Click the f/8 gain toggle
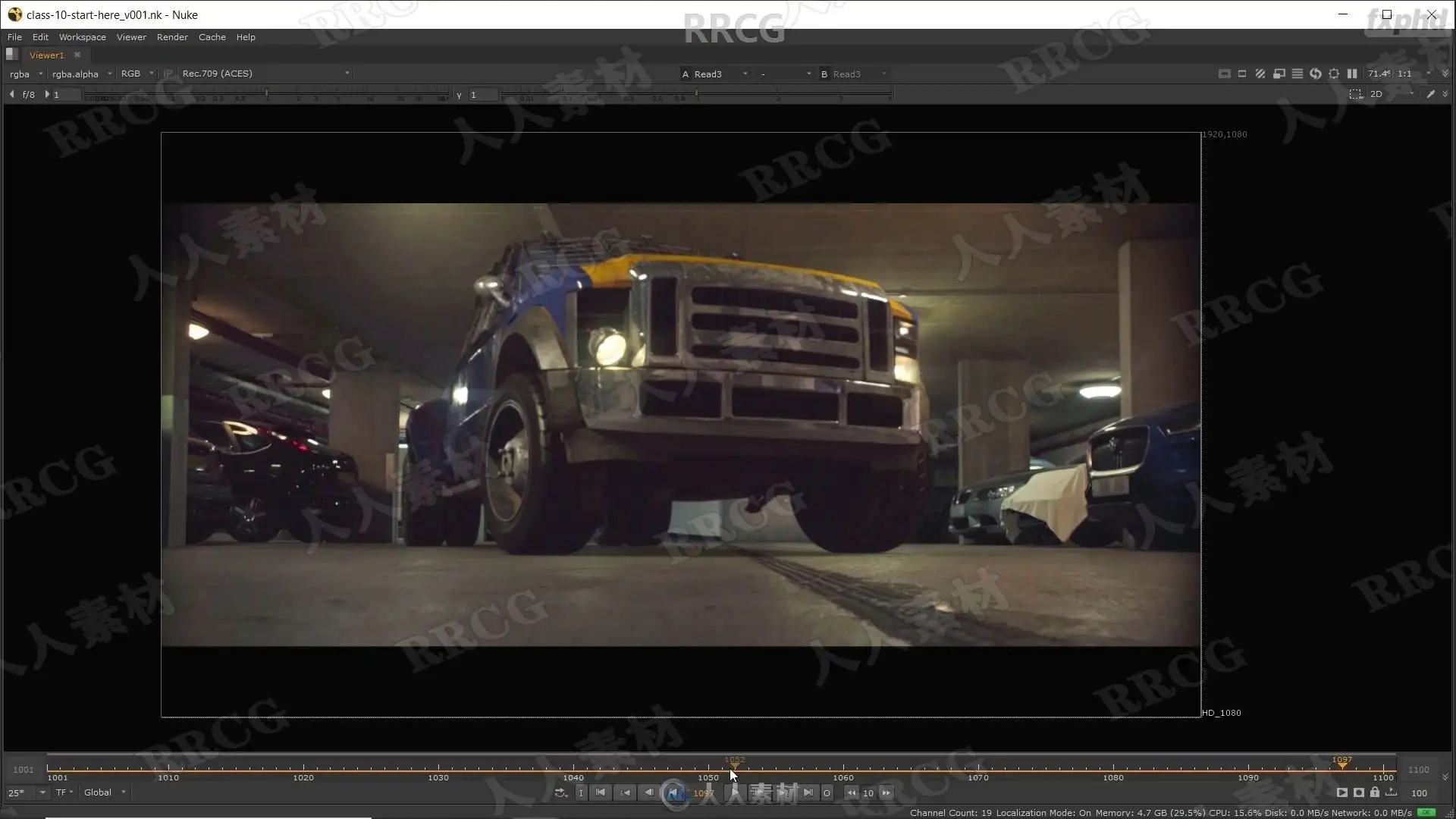The image size is (1456, 819). point(29,95)
